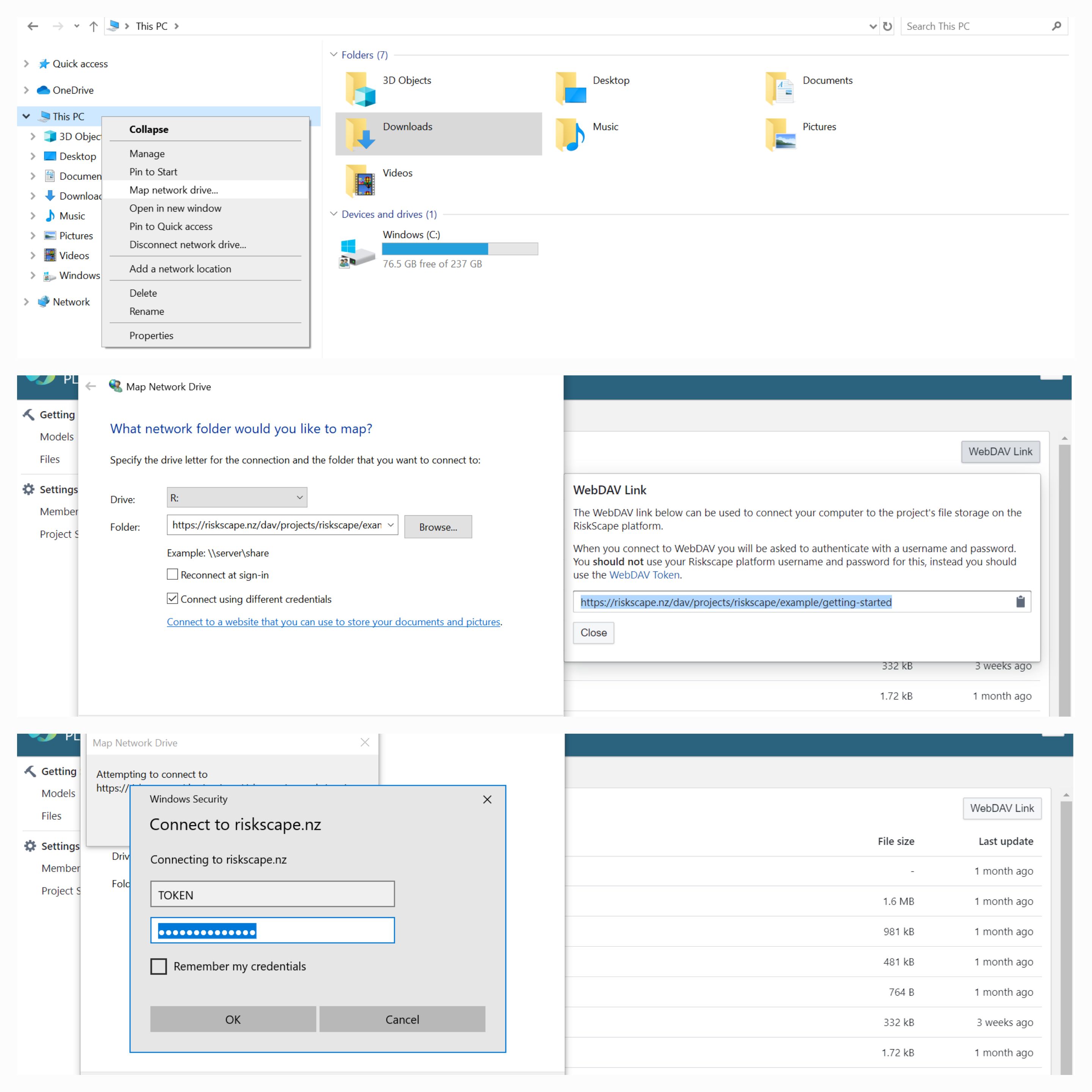Open the address bar history dropdown
Screen dimensions: 1092x1092
click(873, 26)
